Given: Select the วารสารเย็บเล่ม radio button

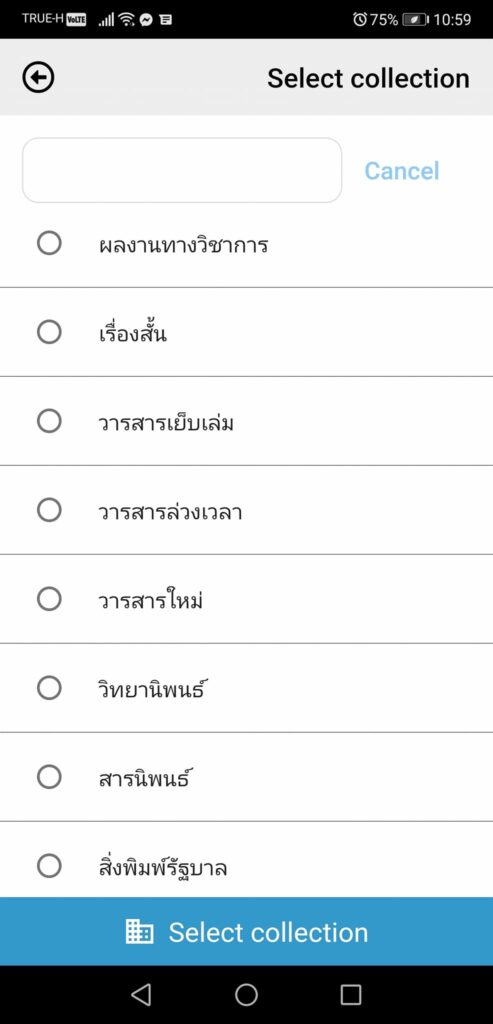Looking at the screenshot, I should pyautogui.click(x=49, y=421).
